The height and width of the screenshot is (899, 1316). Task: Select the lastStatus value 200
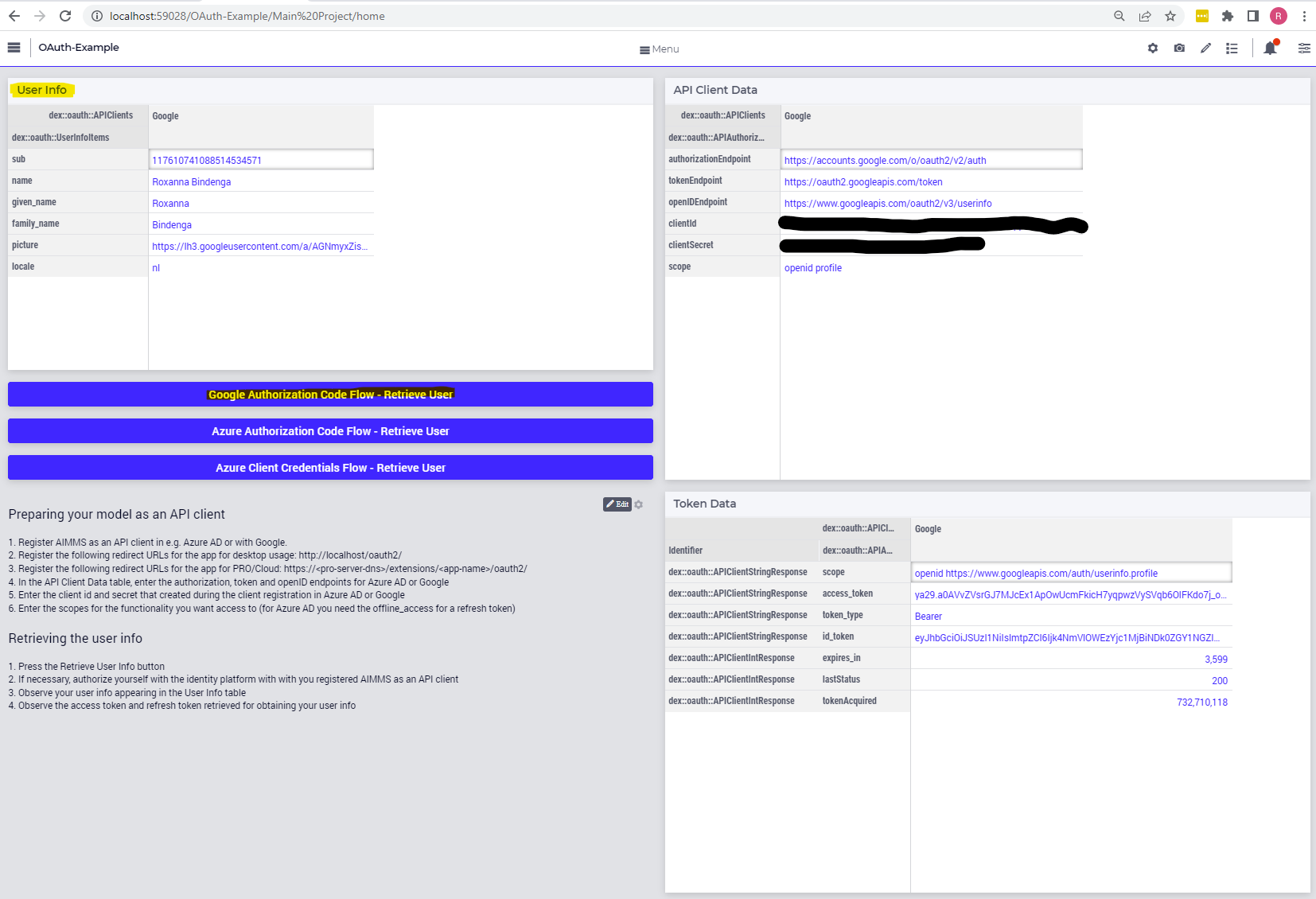pyautogui.click(x=1072, y=680)
